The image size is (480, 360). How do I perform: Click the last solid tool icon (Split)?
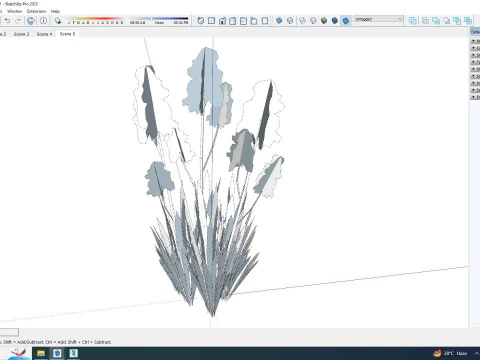click(x=468, y=21)
